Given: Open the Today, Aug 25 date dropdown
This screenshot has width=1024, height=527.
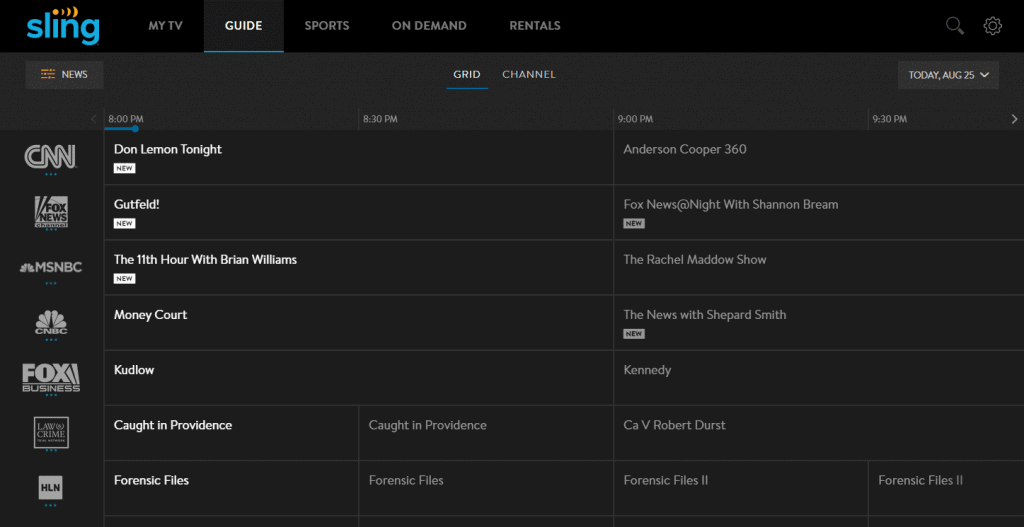Looking at the screenshot, I should [x=948, y=75].
